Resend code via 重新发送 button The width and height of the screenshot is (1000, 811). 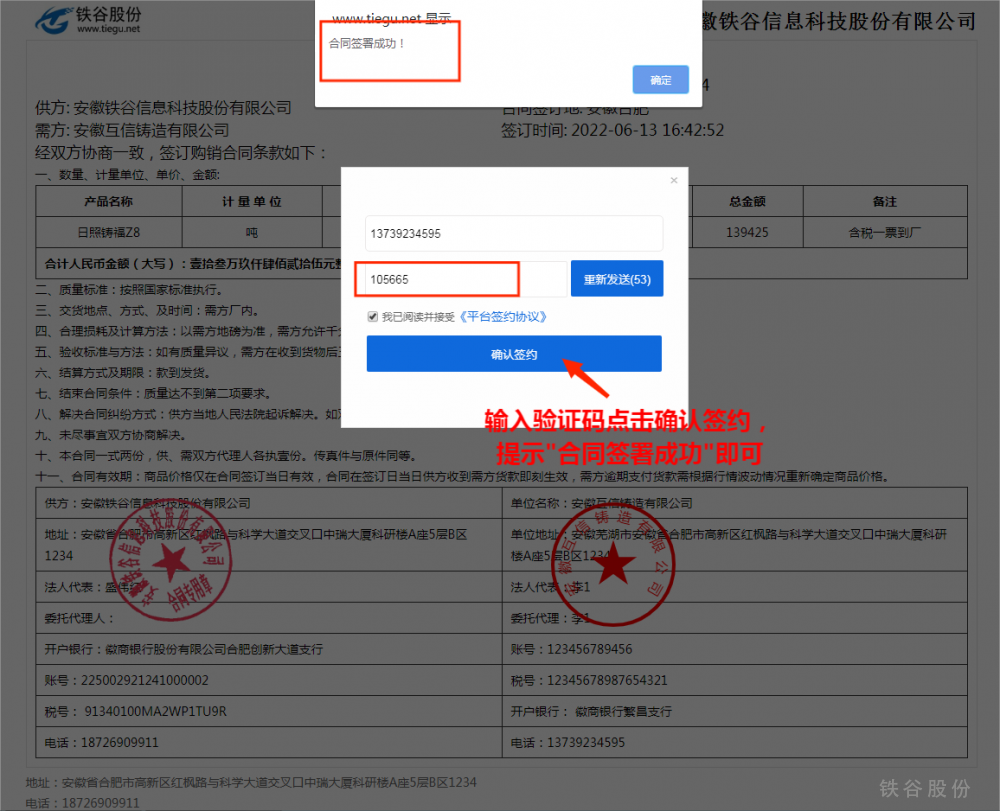click(x=616, y=280)
